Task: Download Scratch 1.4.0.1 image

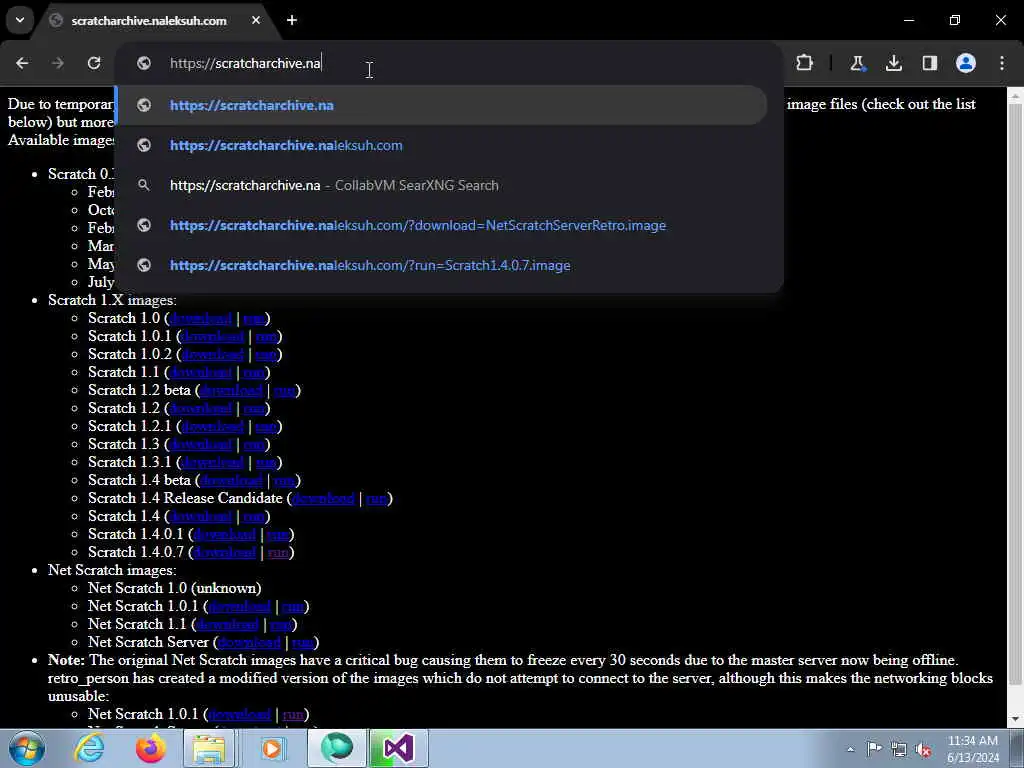Action: (x=225, y=535)
